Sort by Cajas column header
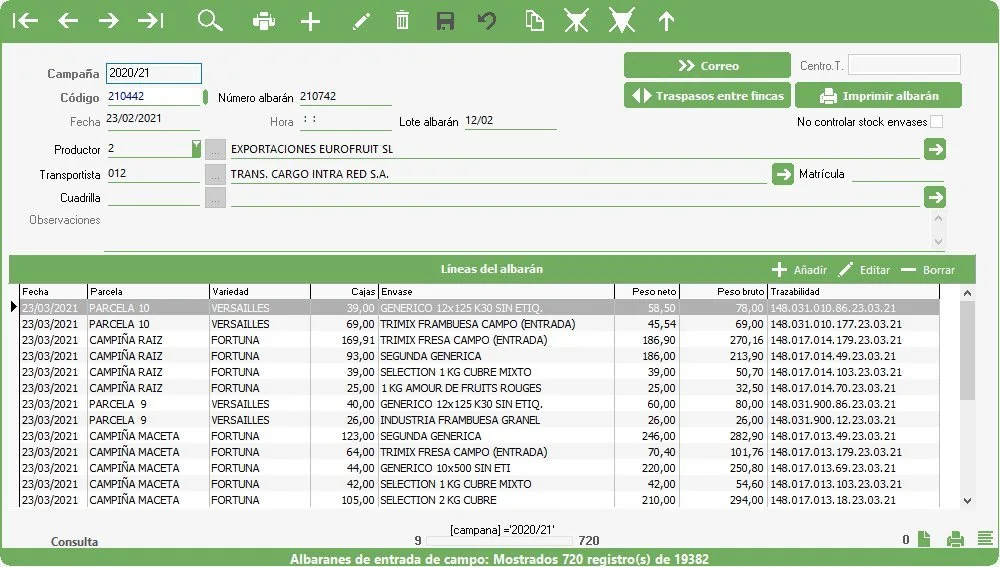The image size is (1000, 567). 344,291
